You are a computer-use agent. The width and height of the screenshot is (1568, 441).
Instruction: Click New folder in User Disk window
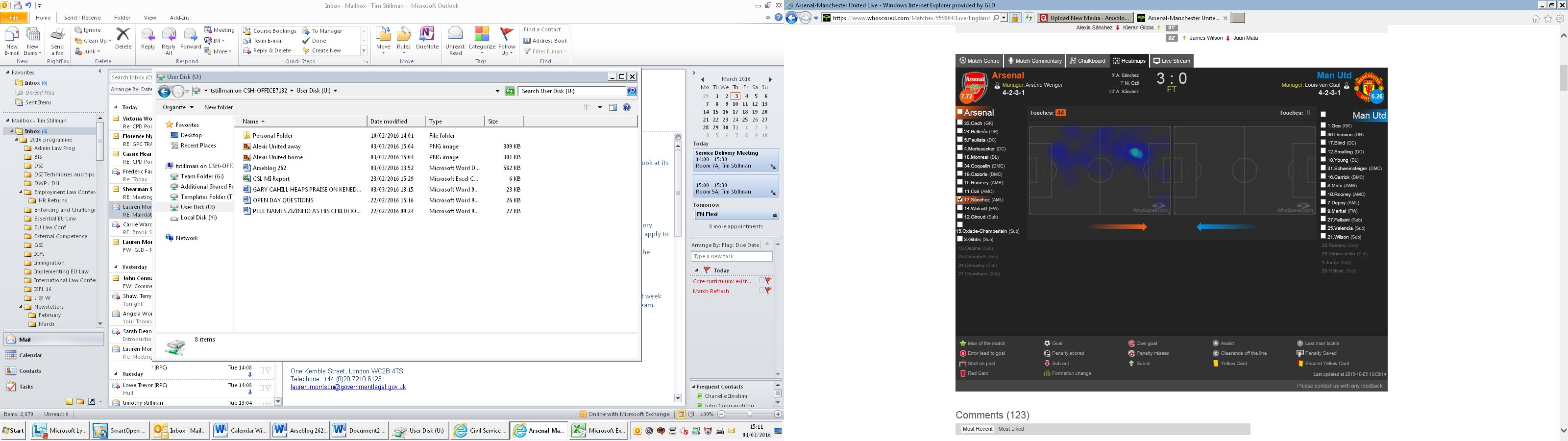click(x=218, y=107)
